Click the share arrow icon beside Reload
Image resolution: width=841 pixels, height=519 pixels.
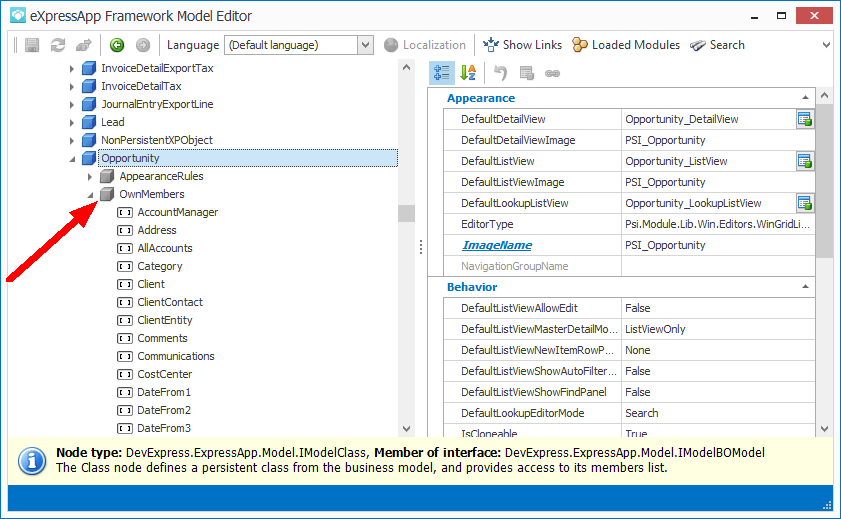pos(84,45)
